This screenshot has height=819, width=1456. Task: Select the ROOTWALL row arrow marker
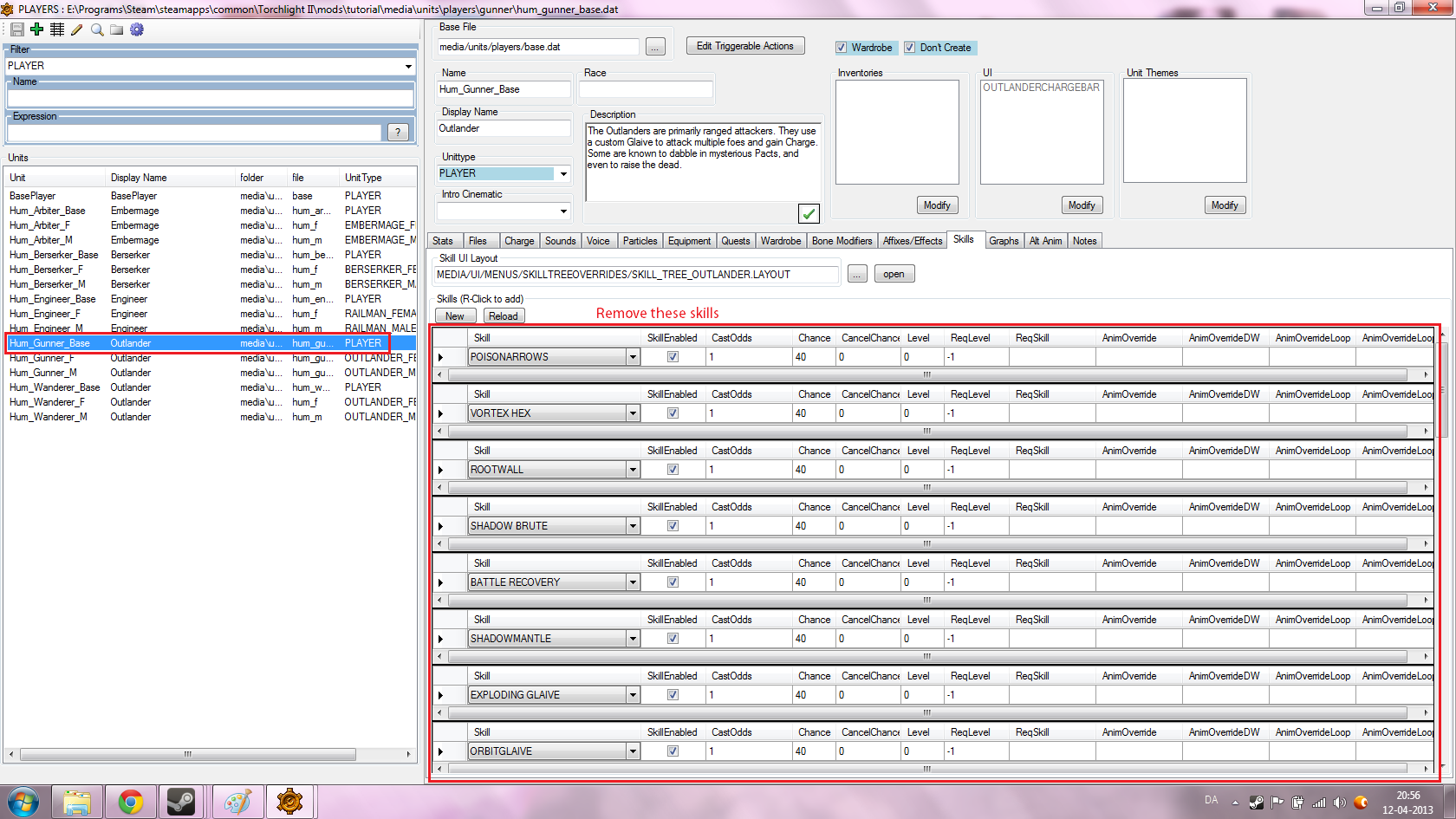coord(441,470)
